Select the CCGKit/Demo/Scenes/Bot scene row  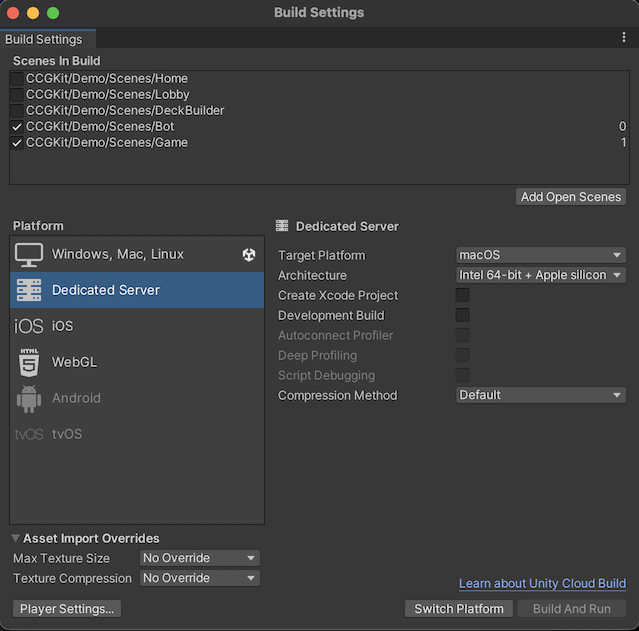320,127
